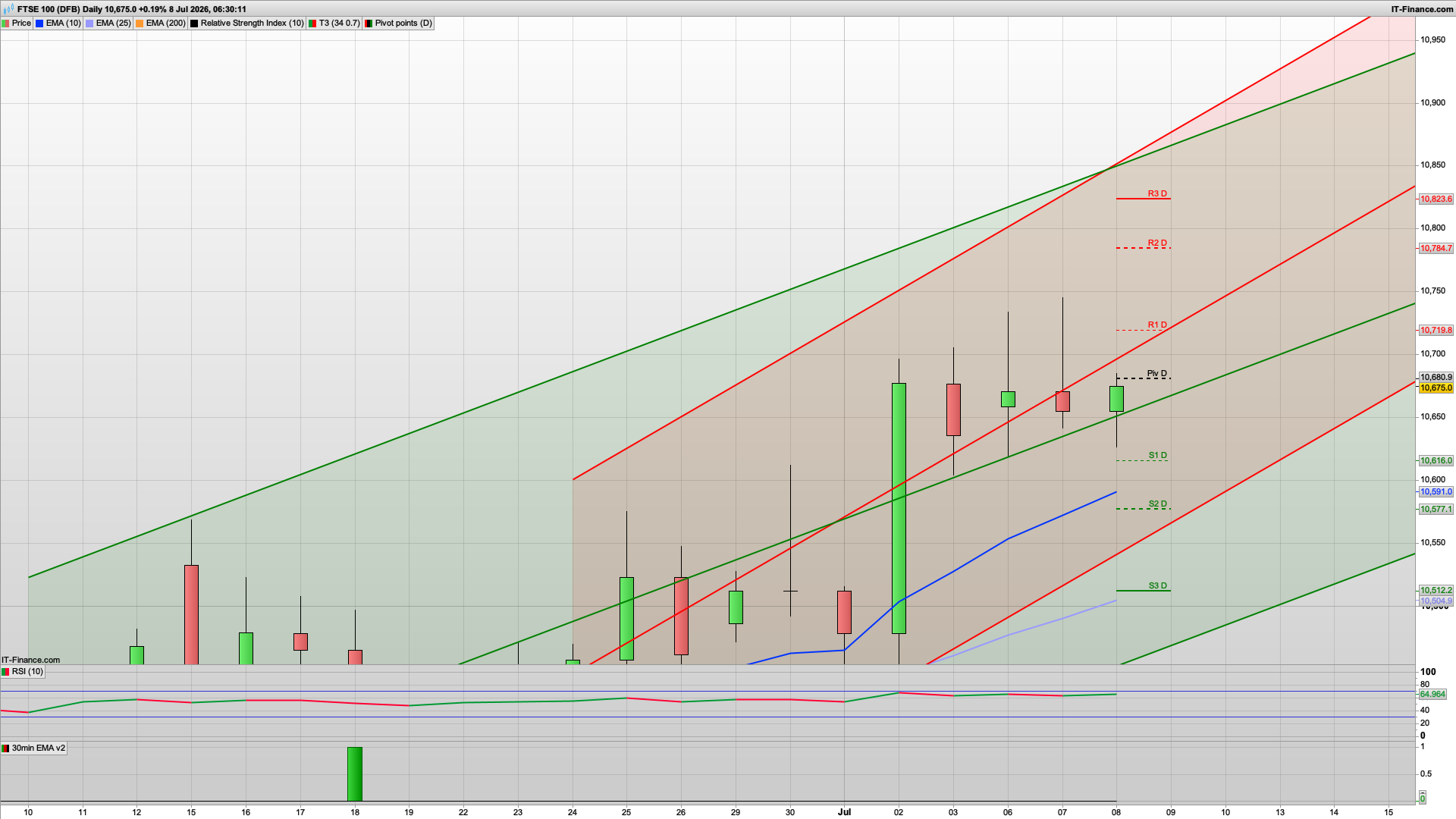Select the EMA (25) legend item
The image size is (1456, 819).
pos(108,24)
